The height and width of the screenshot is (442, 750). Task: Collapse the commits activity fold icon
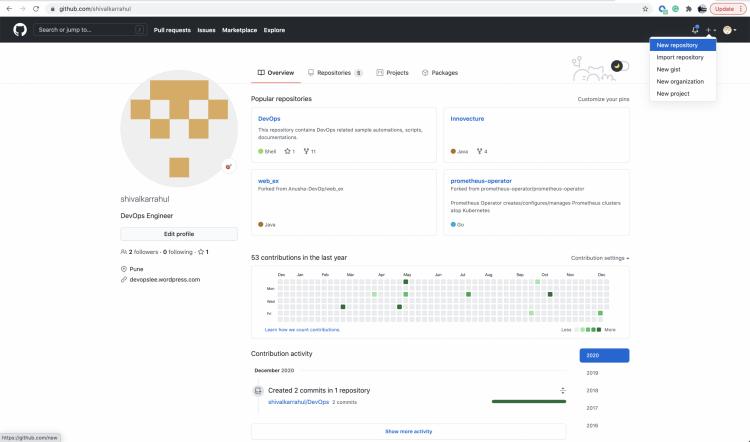[x=562, y=390]
